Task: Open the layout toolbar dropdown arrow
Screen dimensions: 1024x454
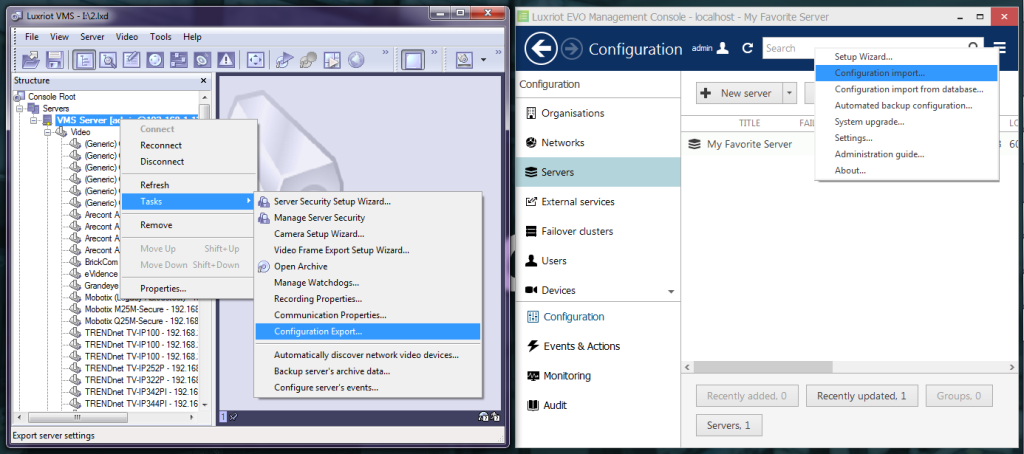Action: 483,60
